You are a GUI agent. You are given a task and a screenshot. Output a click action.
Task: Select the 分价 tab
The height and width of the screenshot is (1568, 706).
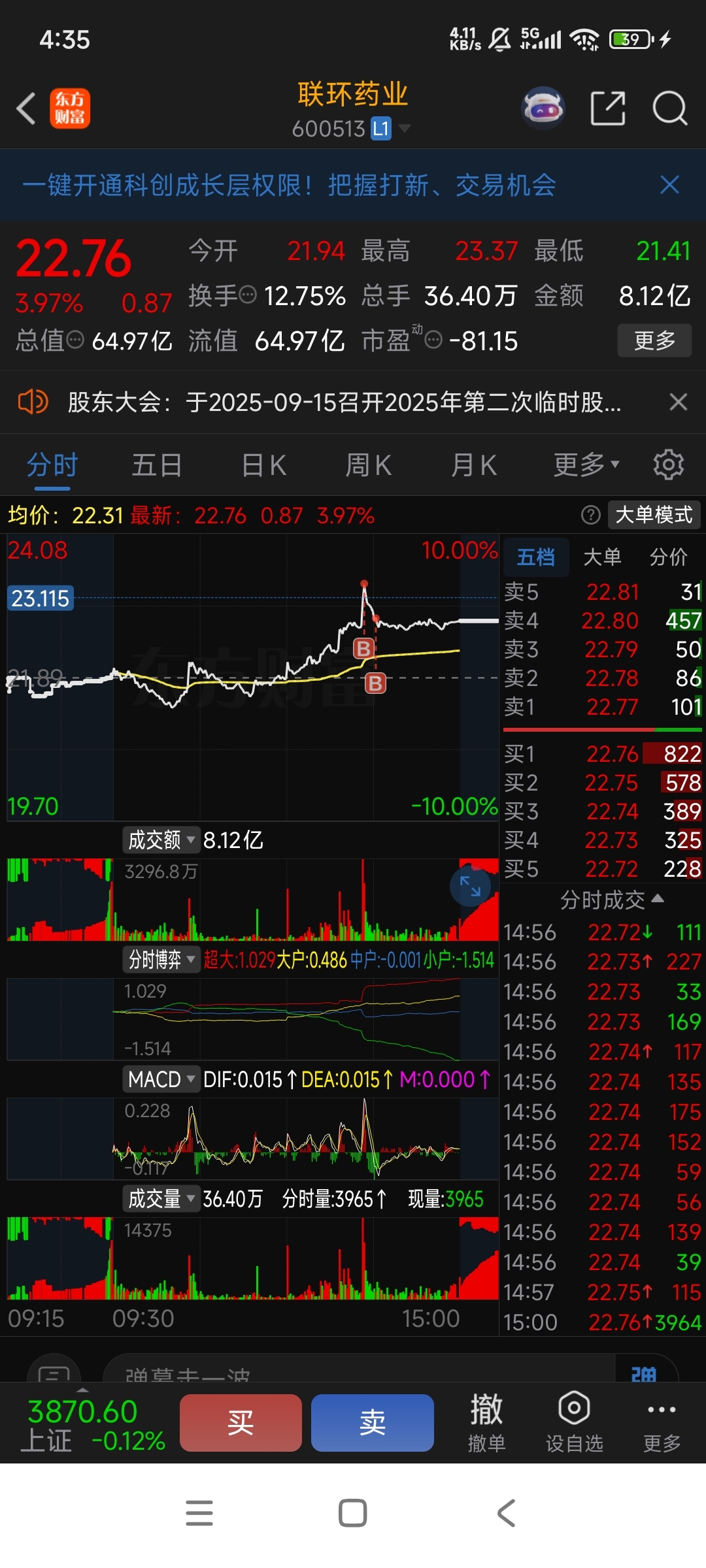click(x=668, y=557)
